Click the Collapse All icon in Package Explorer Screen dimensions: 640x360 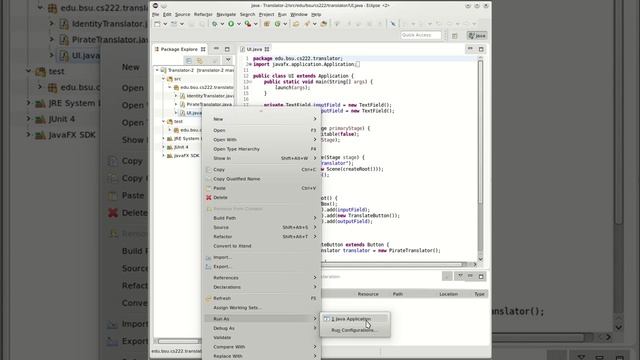pyautogui.click(x=189, y=60)
